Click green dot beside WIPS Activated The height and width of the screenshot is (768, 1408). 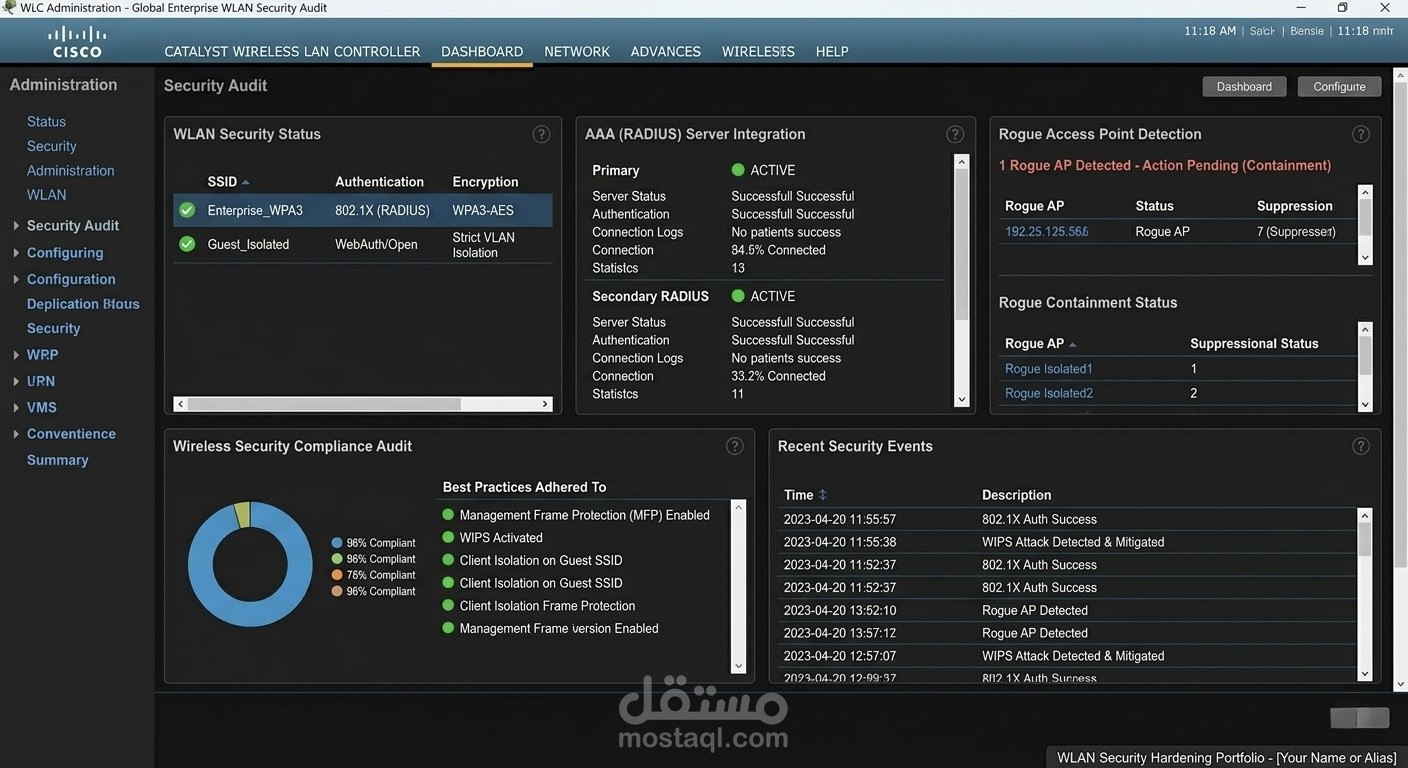448,538
